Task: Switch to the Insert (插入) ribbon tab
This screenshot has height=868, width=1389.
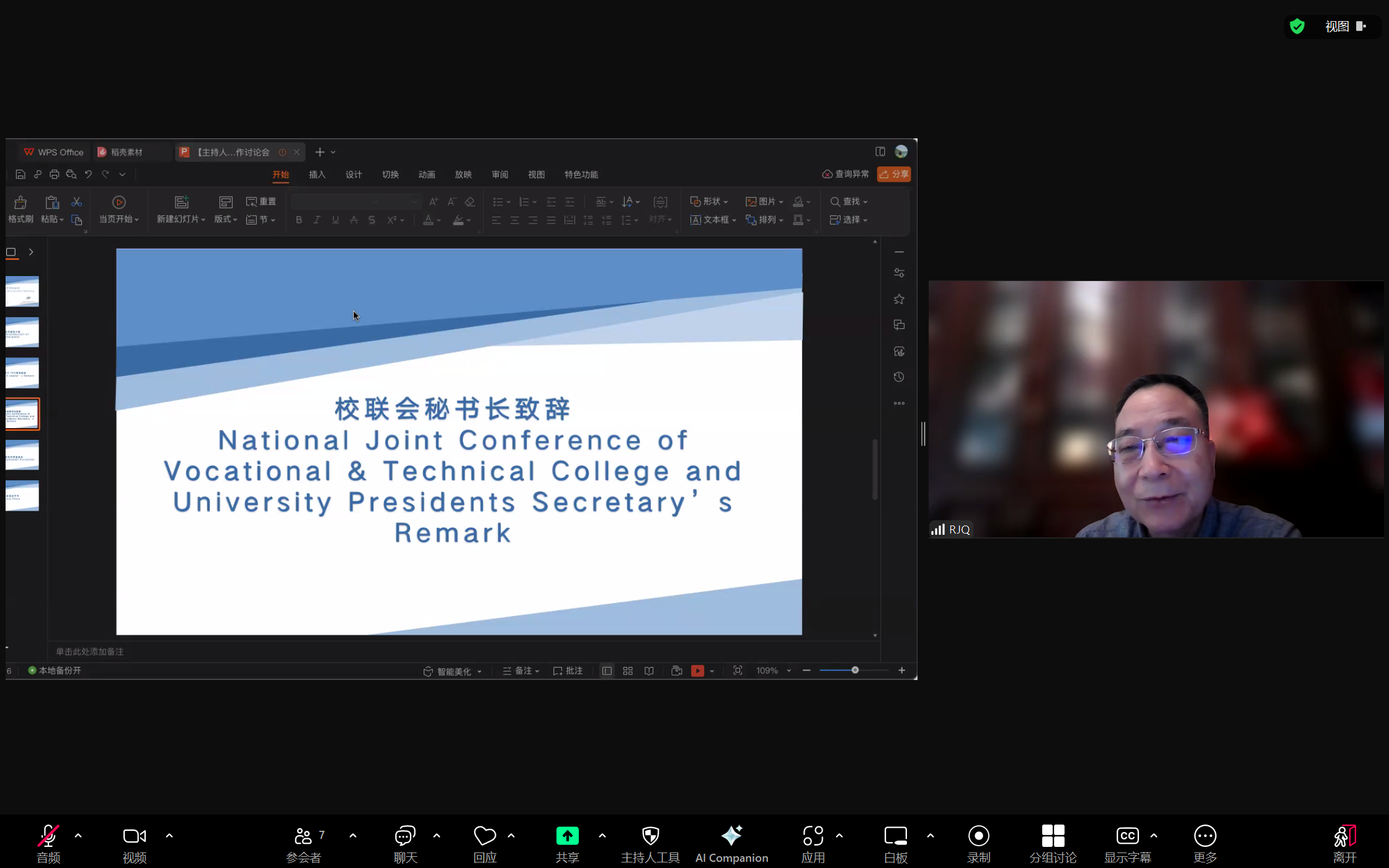Action: tap(317, 175)
